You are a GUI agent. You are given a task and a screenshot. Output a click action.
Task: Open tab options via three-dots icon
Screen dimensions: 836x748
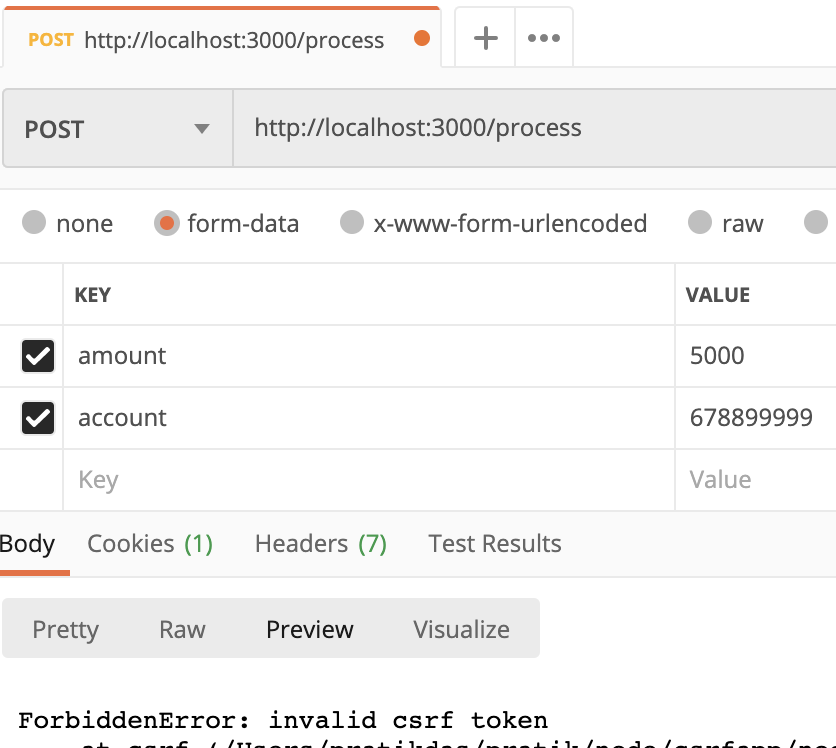pyautogui.click(x=544, y=38)
